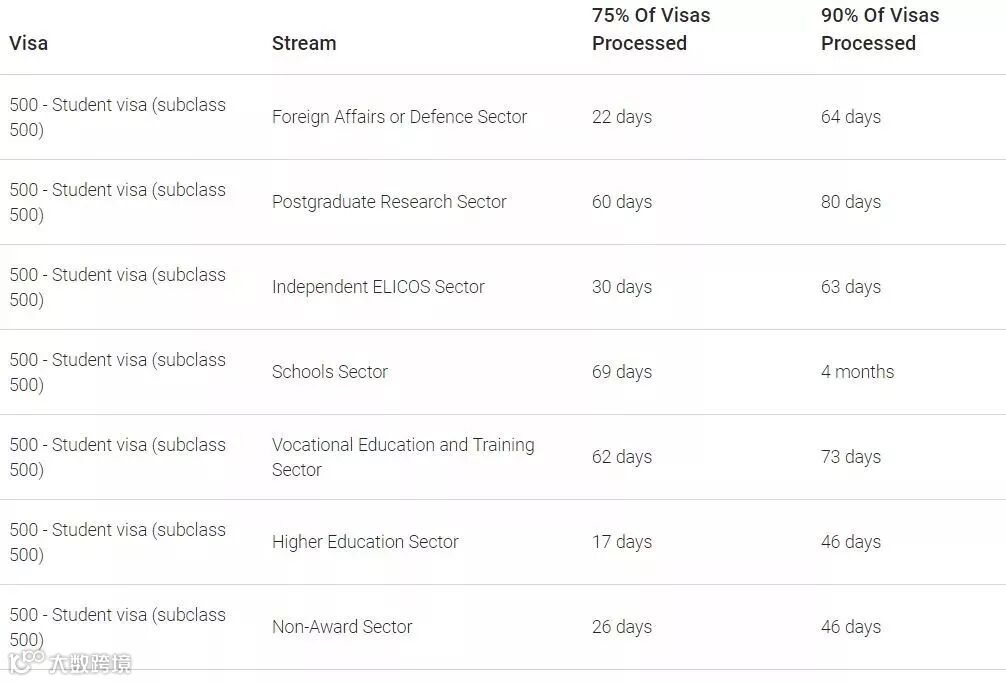Screen dimensions: 1006x682
Task: Select the 73 days cell
Action: [x=851, y=457]
